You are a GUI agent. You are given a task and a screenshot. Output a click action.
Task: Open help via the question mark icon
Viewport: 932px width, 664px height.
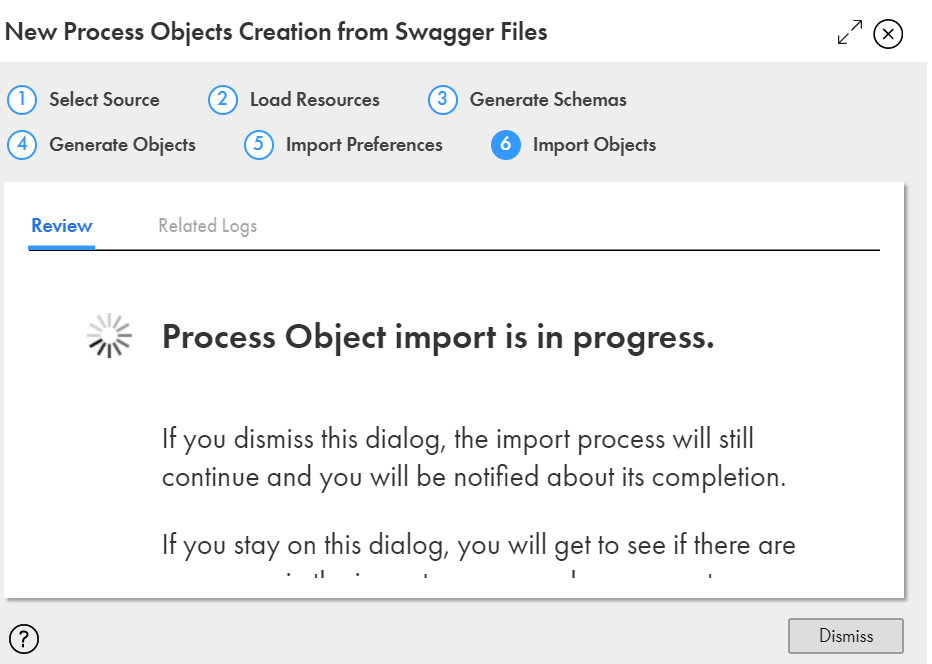(24, 639)
